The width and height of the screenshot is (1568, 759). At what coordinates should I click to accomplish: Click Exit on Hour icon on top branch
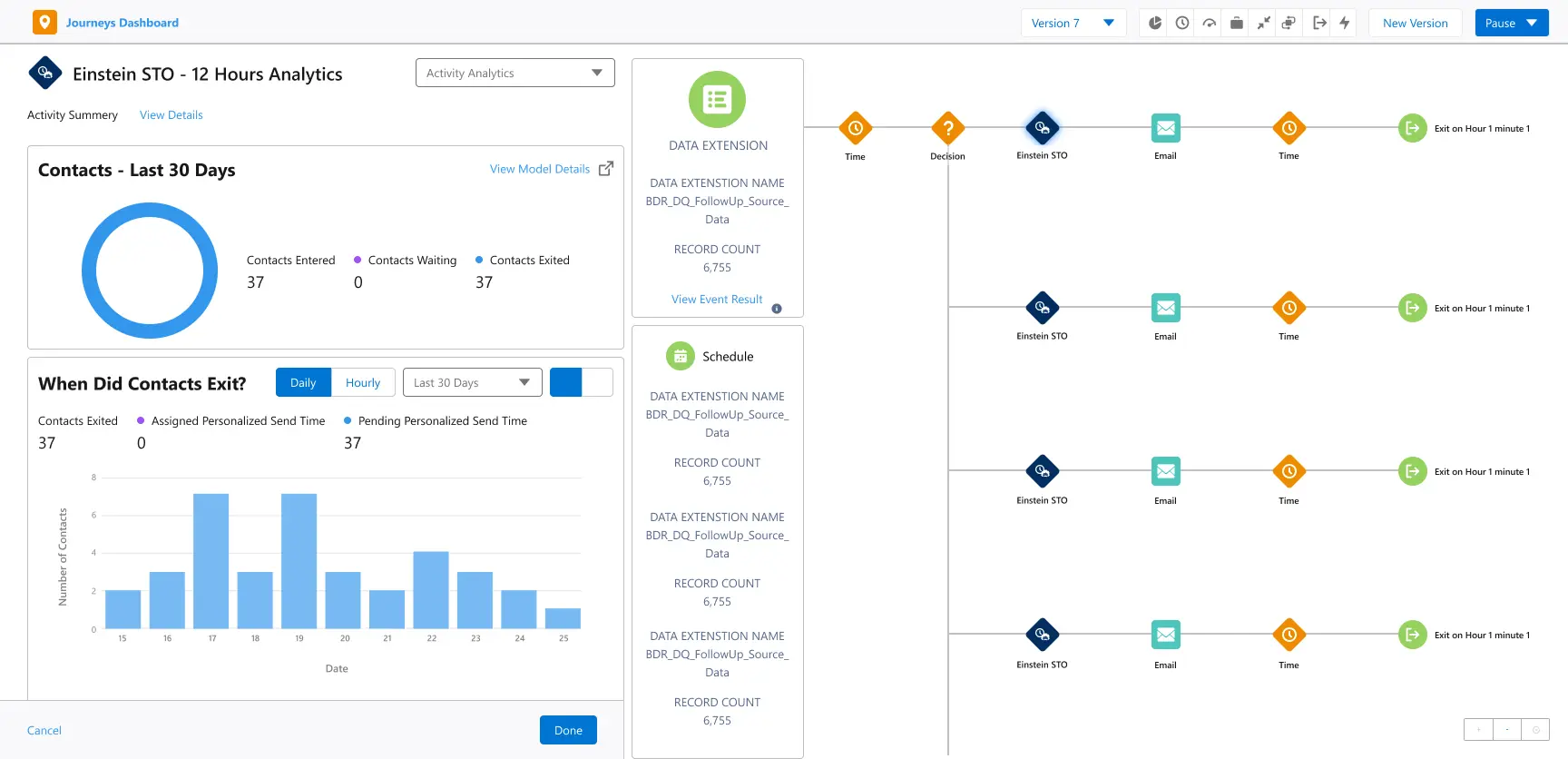coord(1413,128)
